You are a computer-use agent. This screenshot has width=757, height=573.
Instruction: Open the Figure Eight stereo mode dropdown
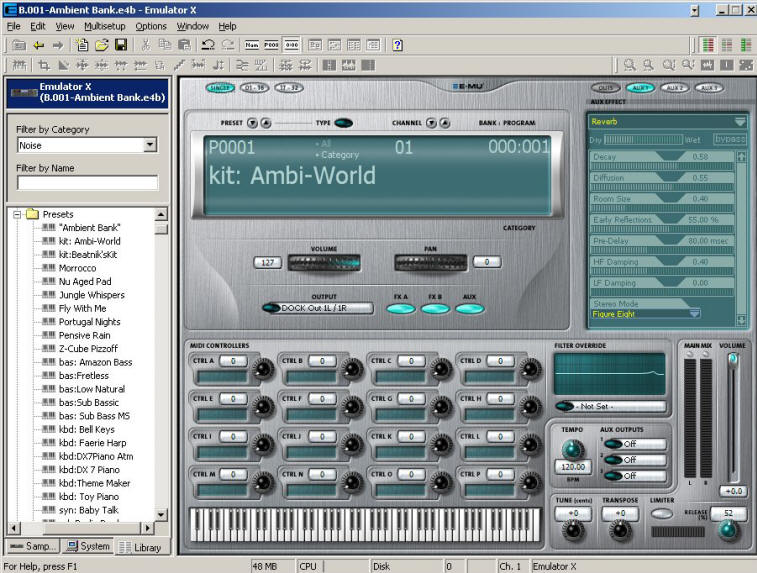[694, 314]
